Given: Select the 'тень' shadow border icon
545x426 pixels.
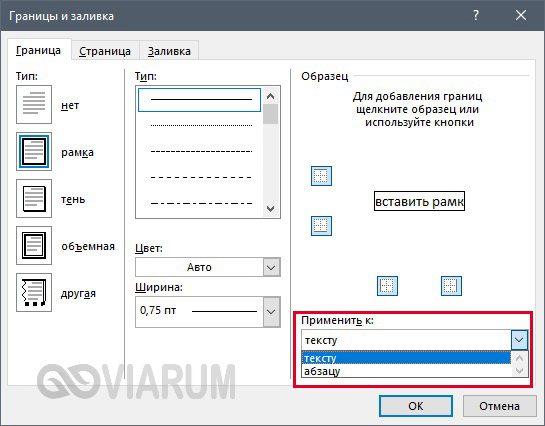Looking at the screenshot, I should 34,198.
